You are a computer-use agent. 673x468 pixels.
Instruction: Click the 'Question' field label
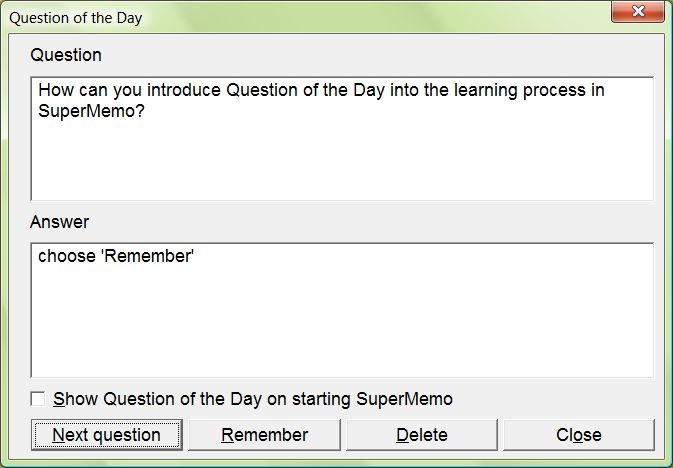pyautogui.click(x=66, y=54)
